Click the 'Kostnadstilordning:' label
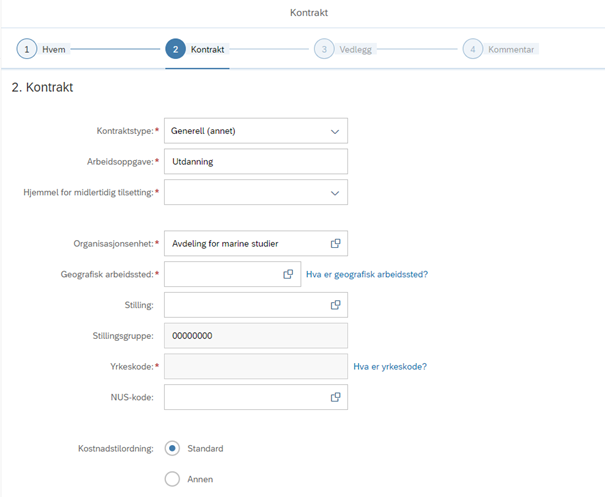 (116, 448)
